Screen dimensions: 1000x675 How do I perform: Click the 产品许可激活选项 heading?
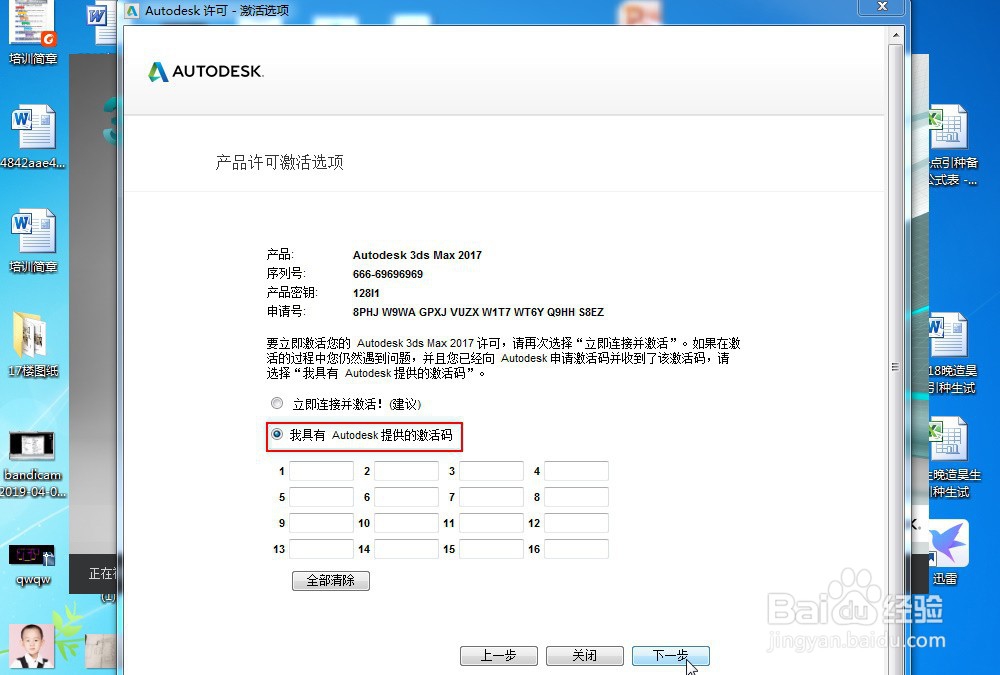[279, 162]
